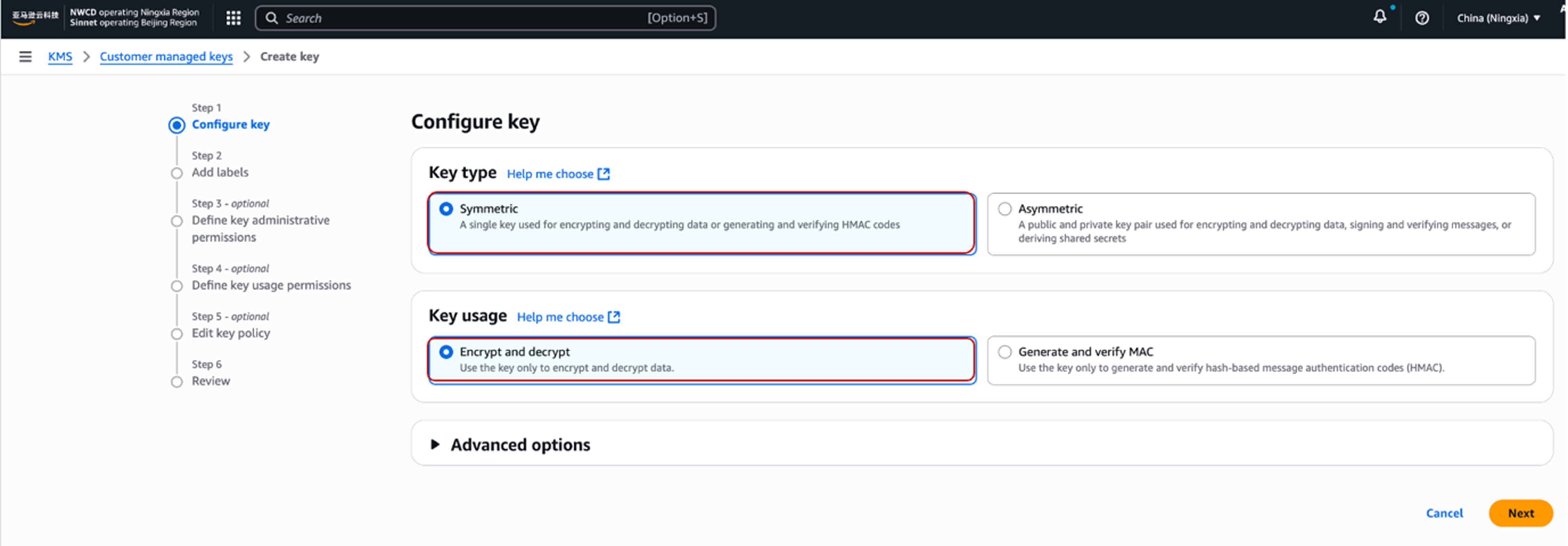Go to KMS breadcrumb link
This screenshot has width=1568, height=546.
coord(60,57)
